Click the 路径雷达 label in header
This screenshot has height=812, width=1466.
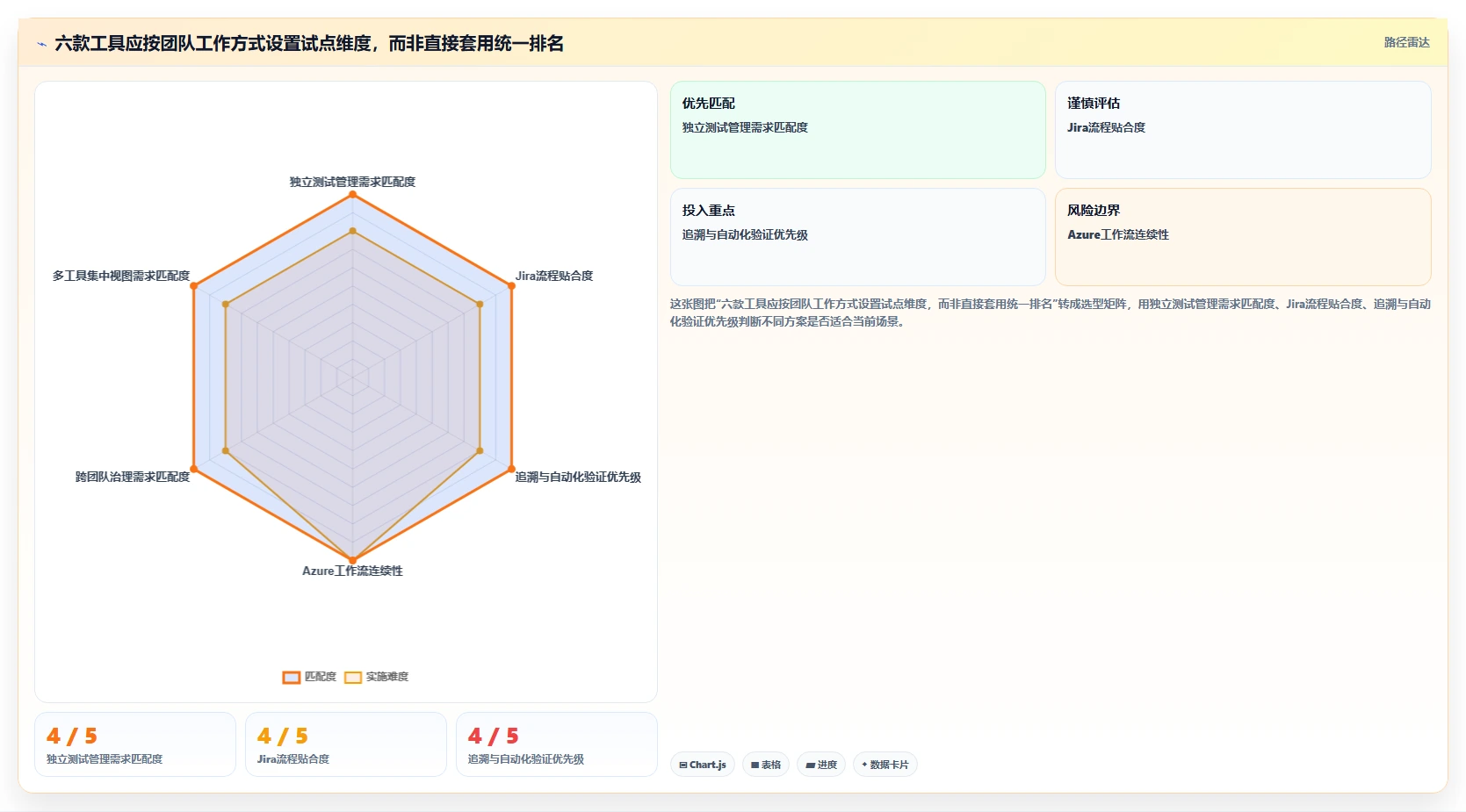(x=1406, y=42)
